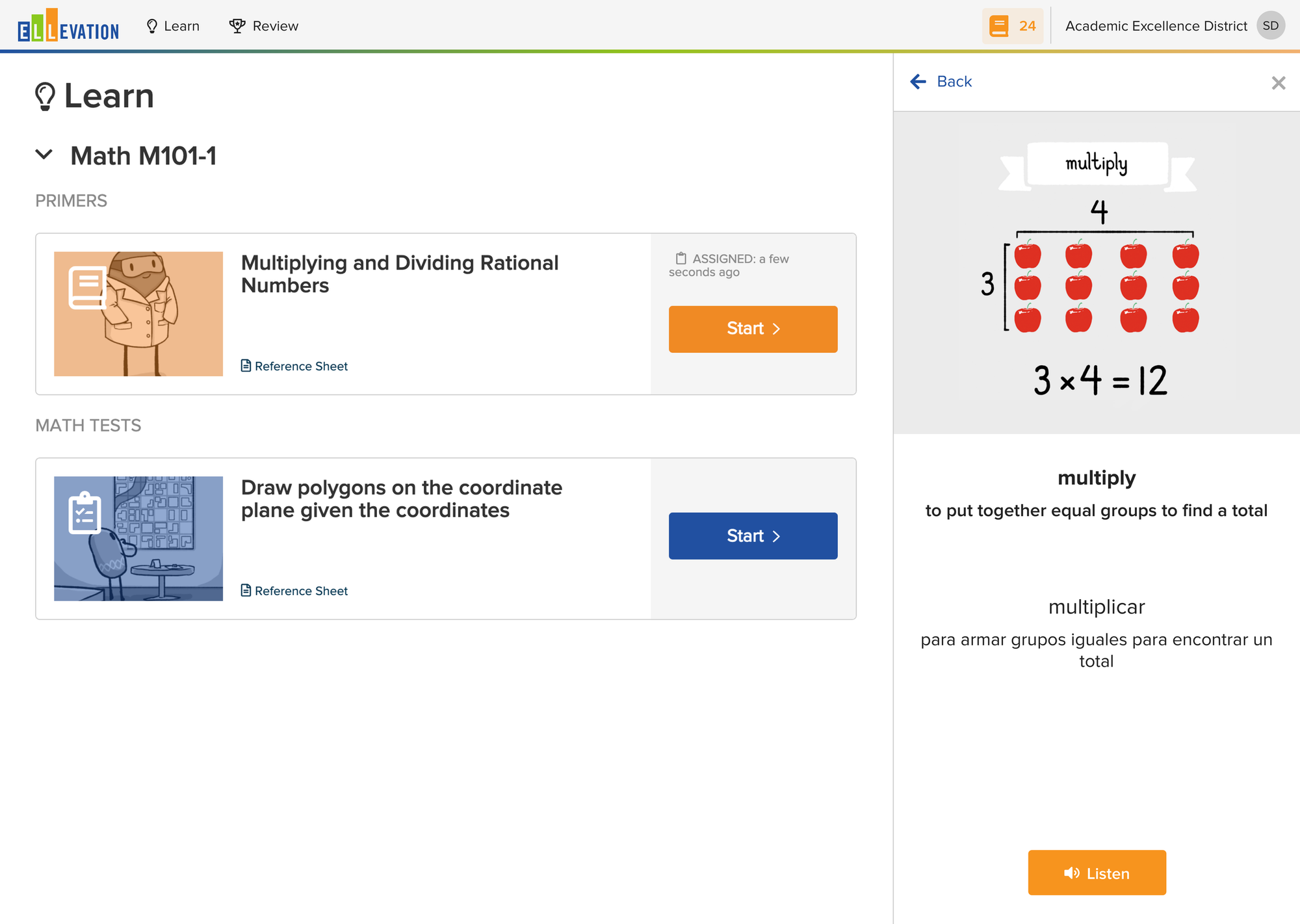Screen dimensions: 1300x924
Task: Open the Draw polygons test thumbnail
Action: click(138, 539)
